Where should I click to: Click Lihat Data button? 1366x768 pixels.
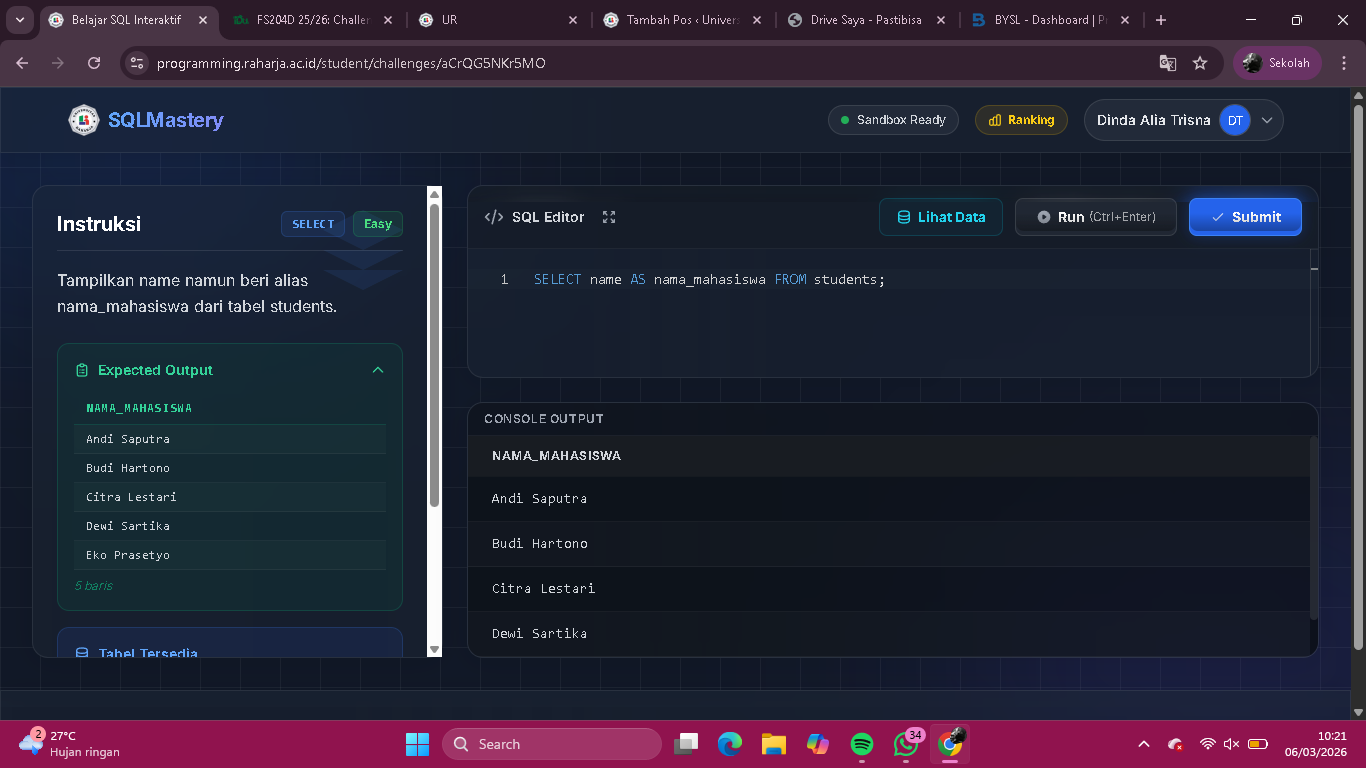point(940,217)
